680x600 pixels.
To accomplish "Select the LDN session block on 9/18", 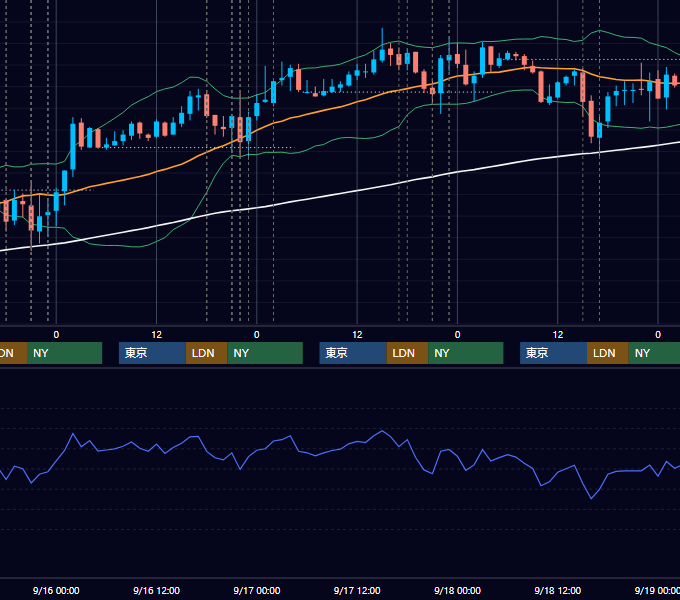I will pyautogui.click(x=608, y=353).
